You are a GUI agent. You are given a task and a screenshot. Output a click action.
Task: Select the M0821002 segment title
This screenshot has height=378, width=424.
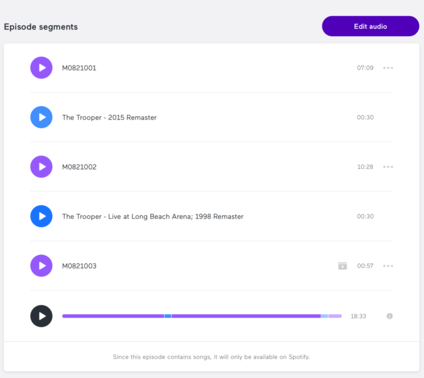click(79, 167)
